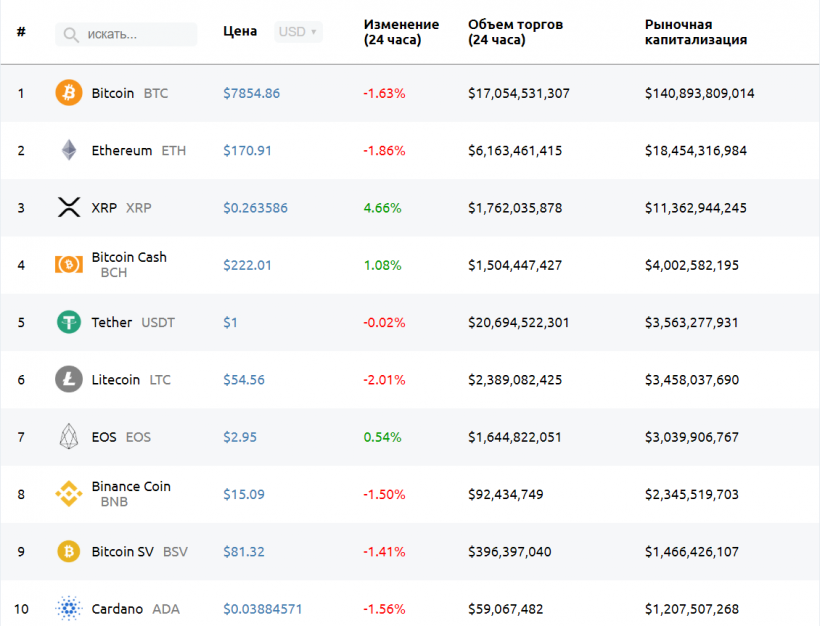This screenshot has height=626, width=820.
Task: Click the green 4.66% change value for XRP
Action: (x=385, y=207)
